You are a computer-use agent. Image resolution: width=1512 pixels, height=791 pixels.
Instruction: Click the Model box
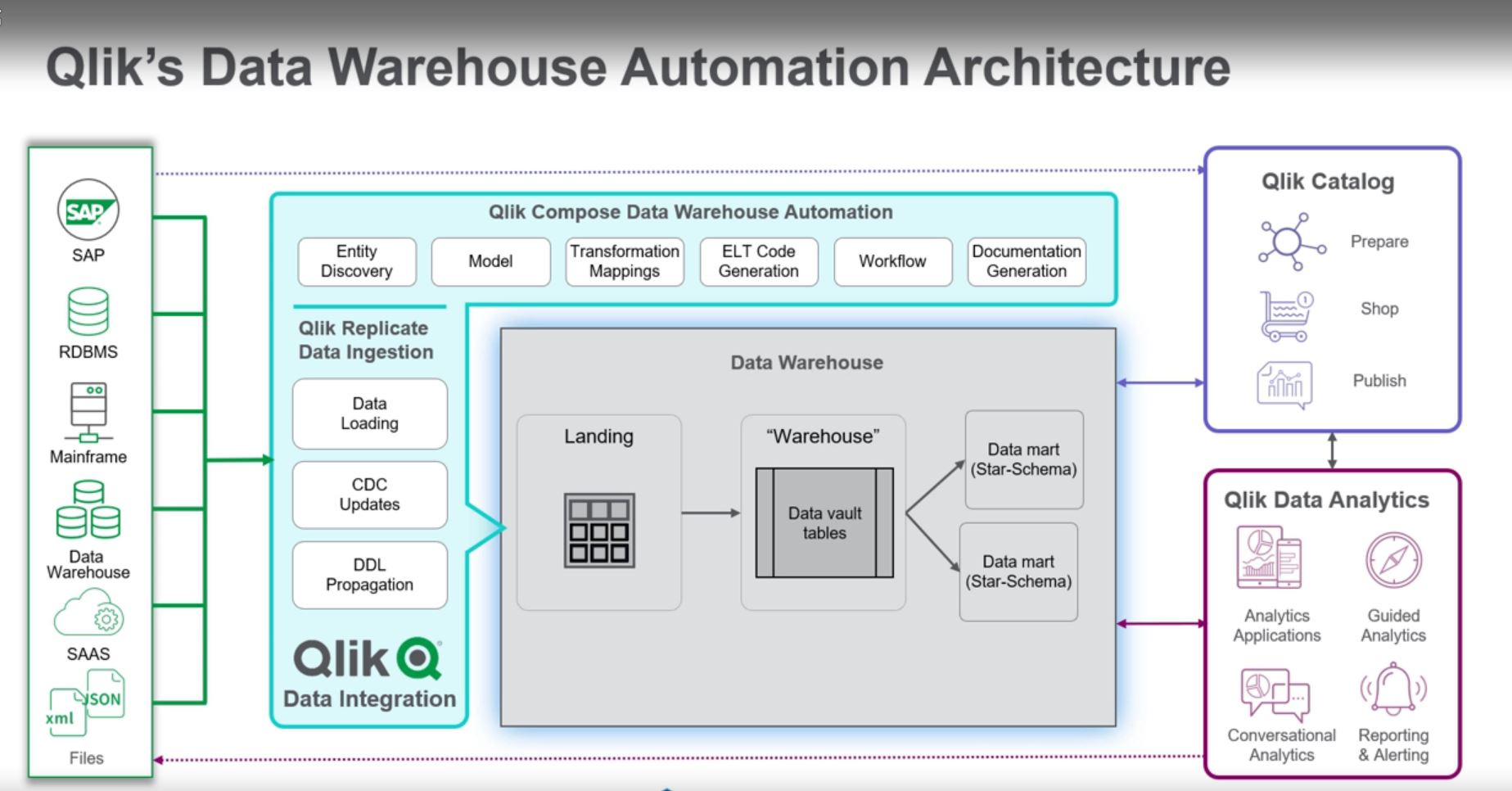pyautogui.click(x=490, y=261)
